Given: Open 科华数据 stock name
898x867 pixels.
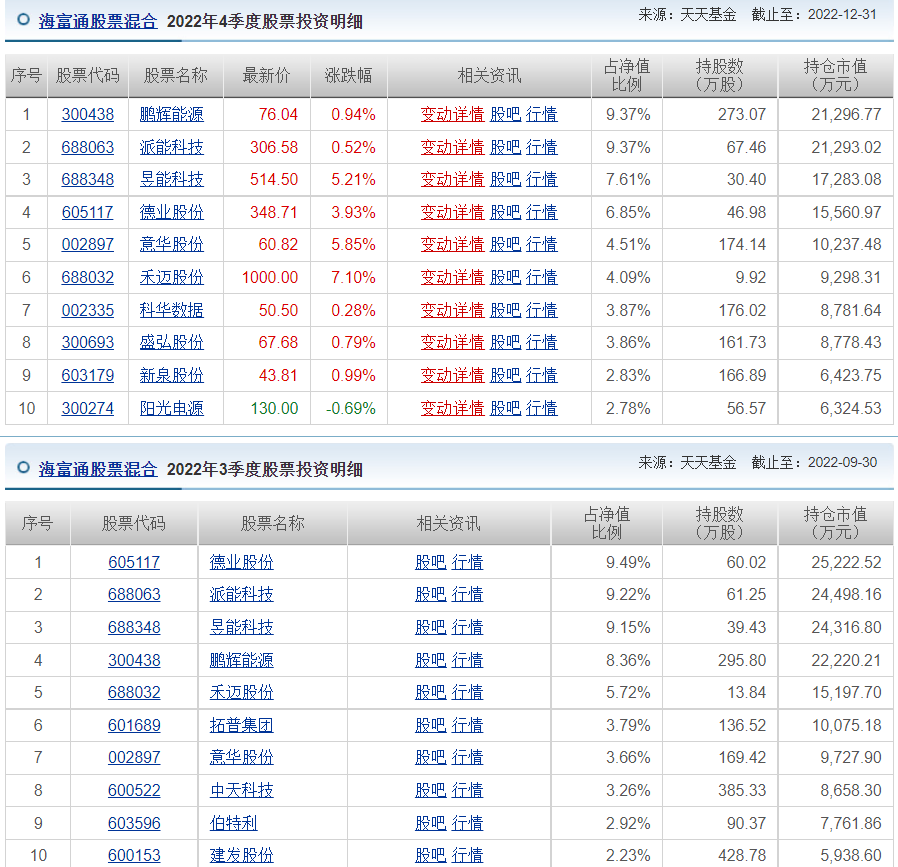Looking at the screenshot, I should [x=172, y=310].
